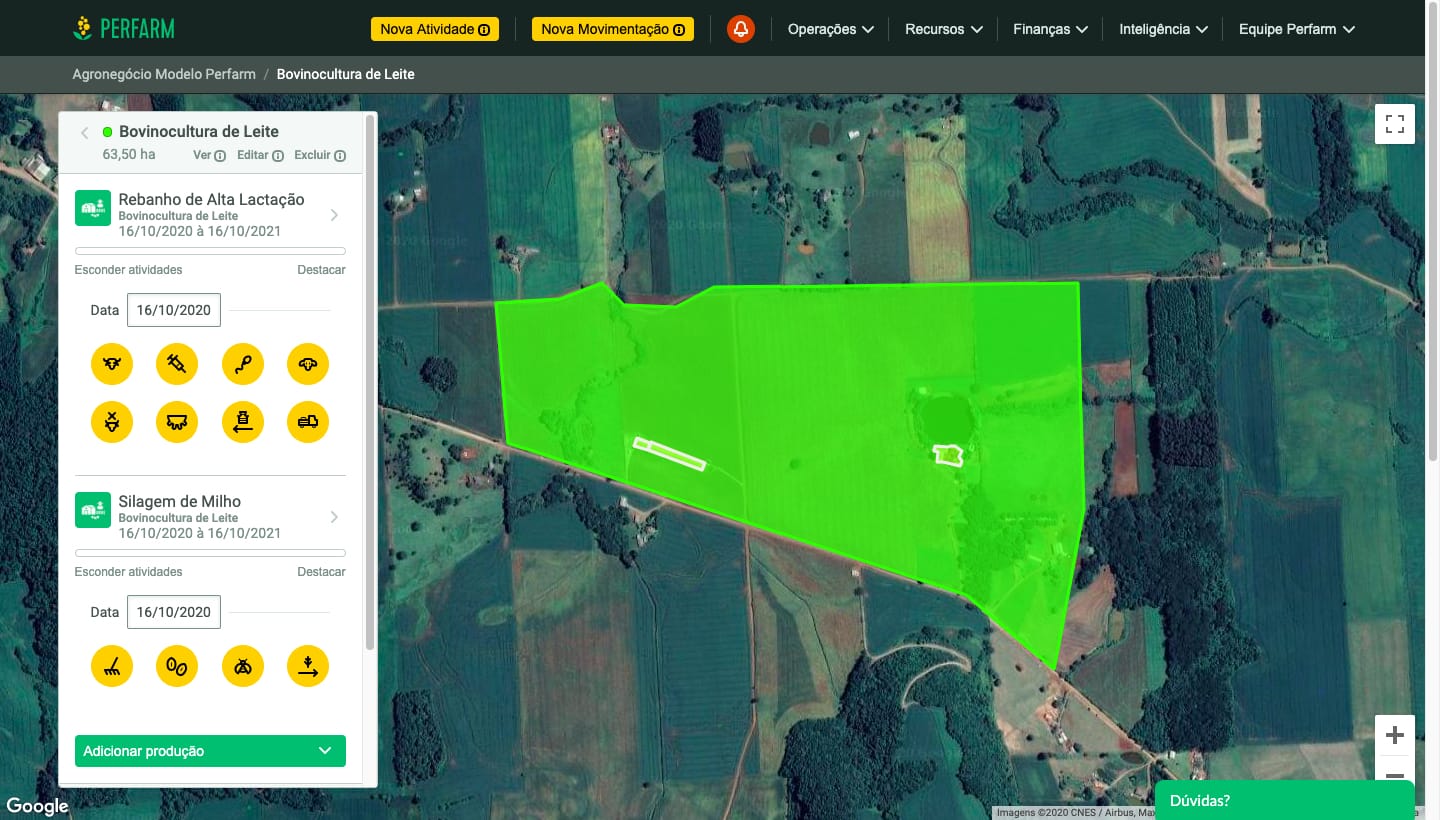Screen dimensions: 1440x820
Task: Open the Inteligência menu
Action: (x=1163, y=29)
